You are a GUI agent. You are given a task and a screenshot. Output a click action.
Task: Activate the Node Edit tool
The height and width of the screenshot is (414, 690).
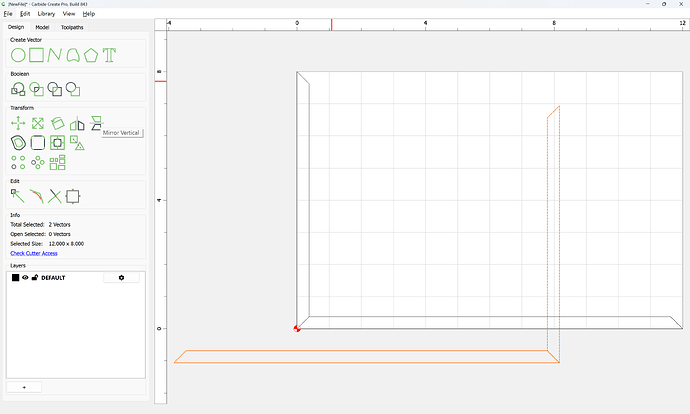point(18,196)
